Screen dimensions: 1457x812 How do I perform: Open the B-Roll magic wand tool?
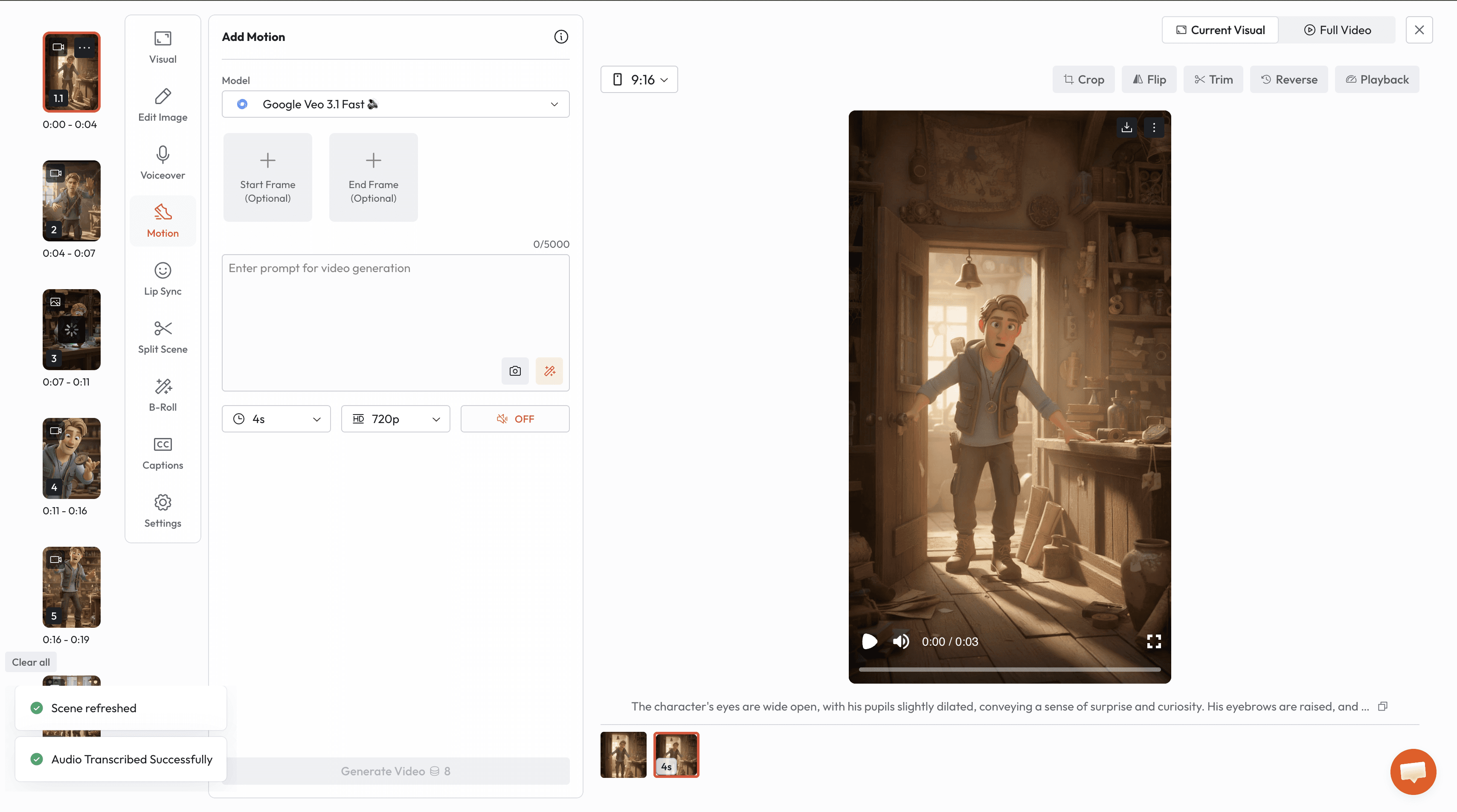pyautogui.click(x=163, y=387)
